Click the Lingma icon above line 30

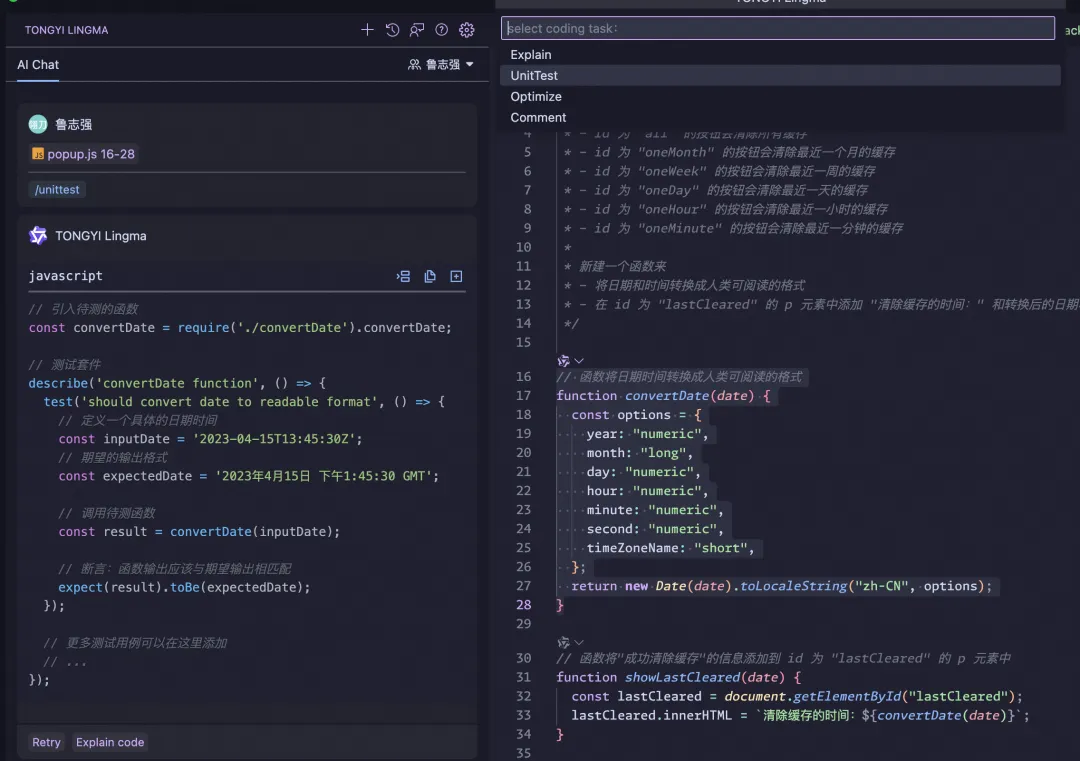point(563,643)
